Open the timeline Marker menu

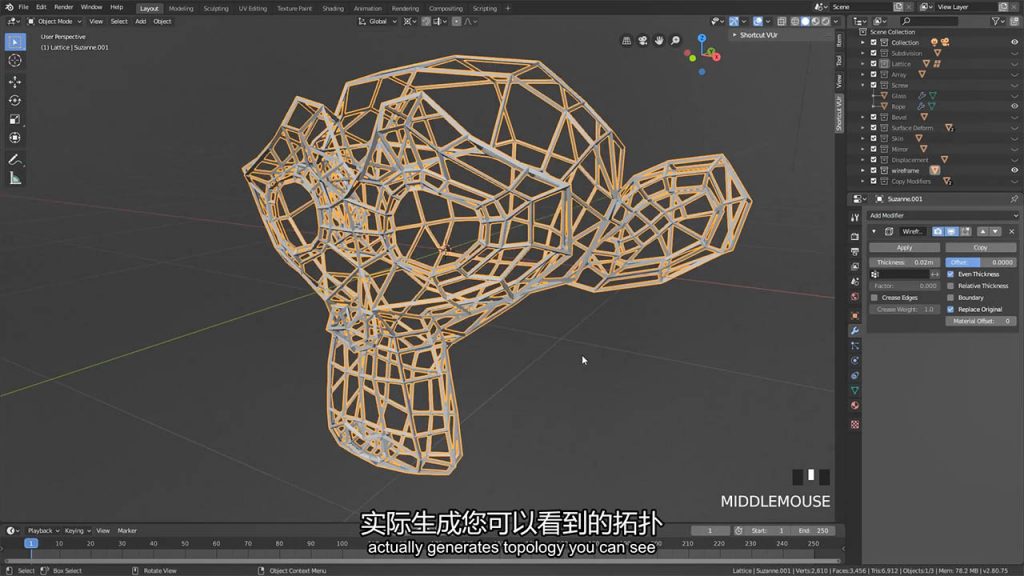pos(127,531)
